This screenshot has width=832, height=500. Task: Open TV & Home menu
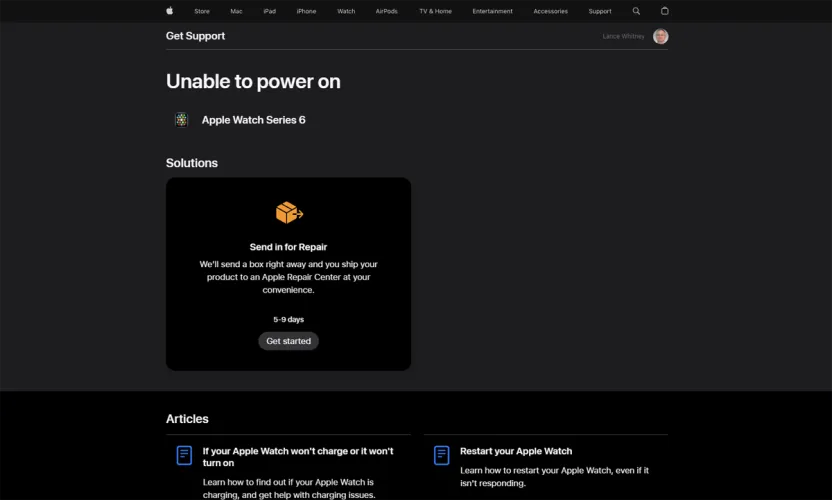[x=435, y=11]
